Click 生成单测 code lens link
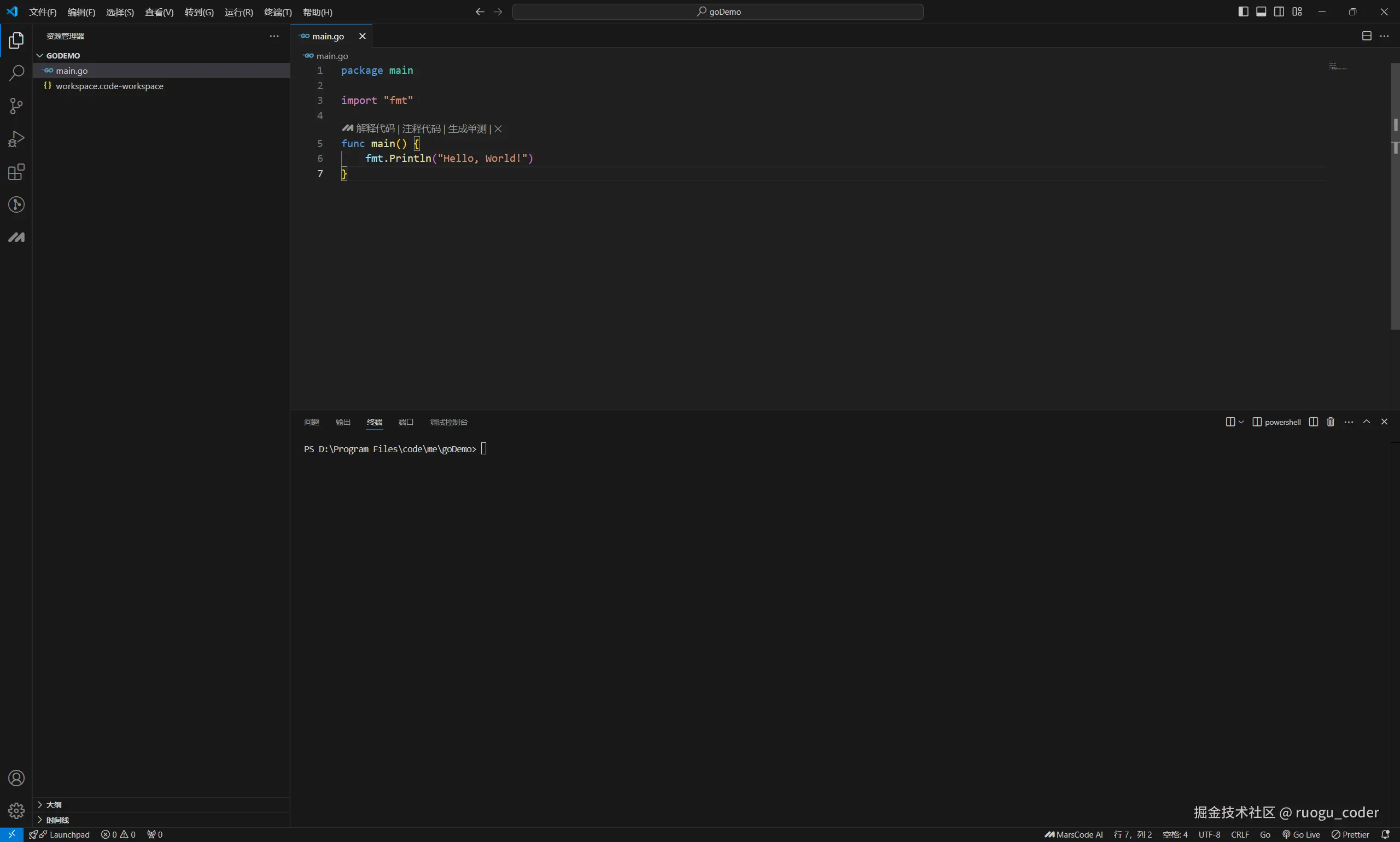The image size is (1400, 842). [x=467, y=129]
